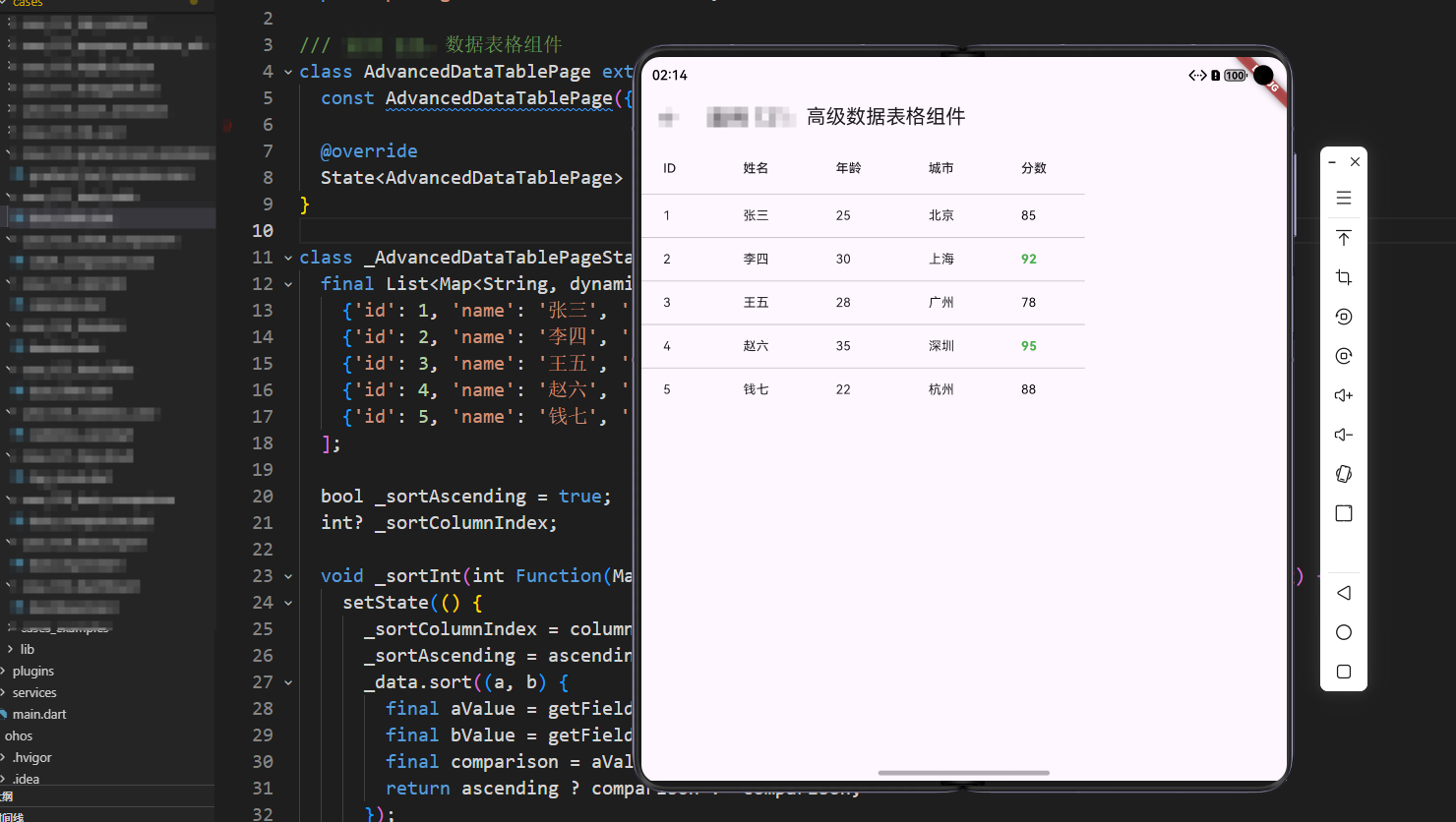
Task: Sort the table by the 姓名 column header
Action: (x=756, y=168)
